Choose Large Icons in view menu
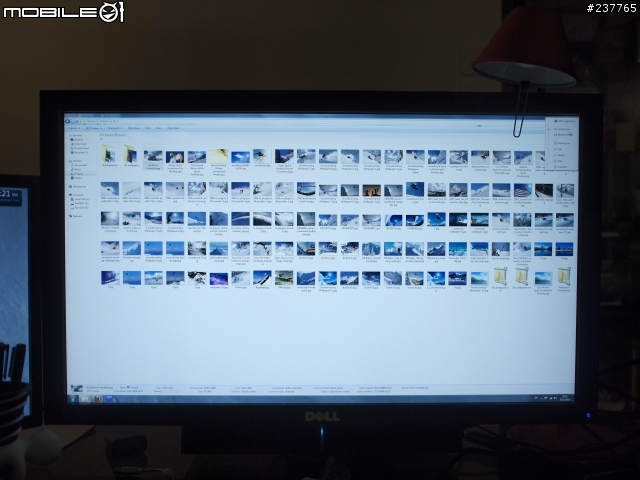 tap(563, 129)
